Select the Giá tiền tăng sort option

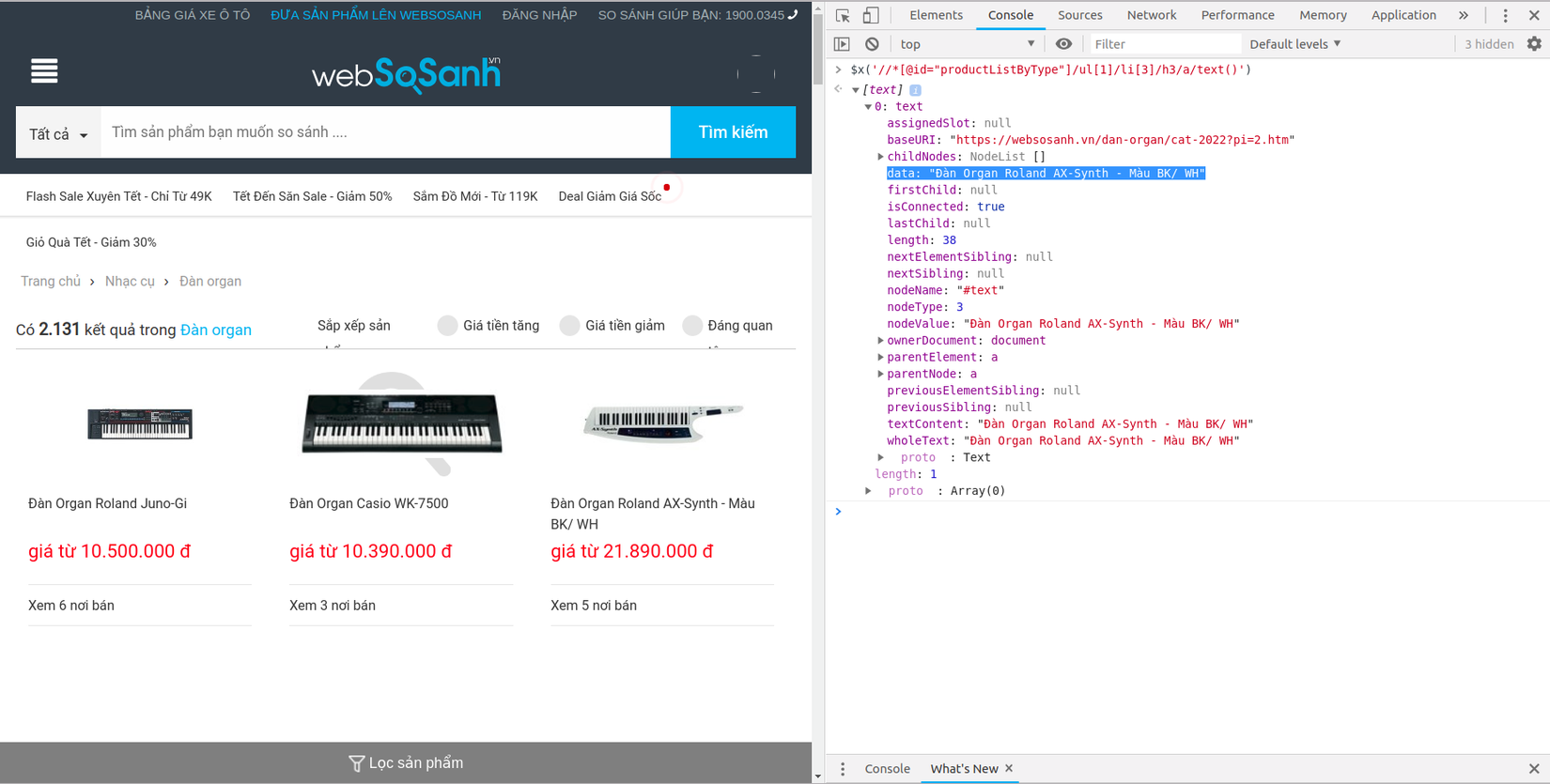(x=447, y=326)
